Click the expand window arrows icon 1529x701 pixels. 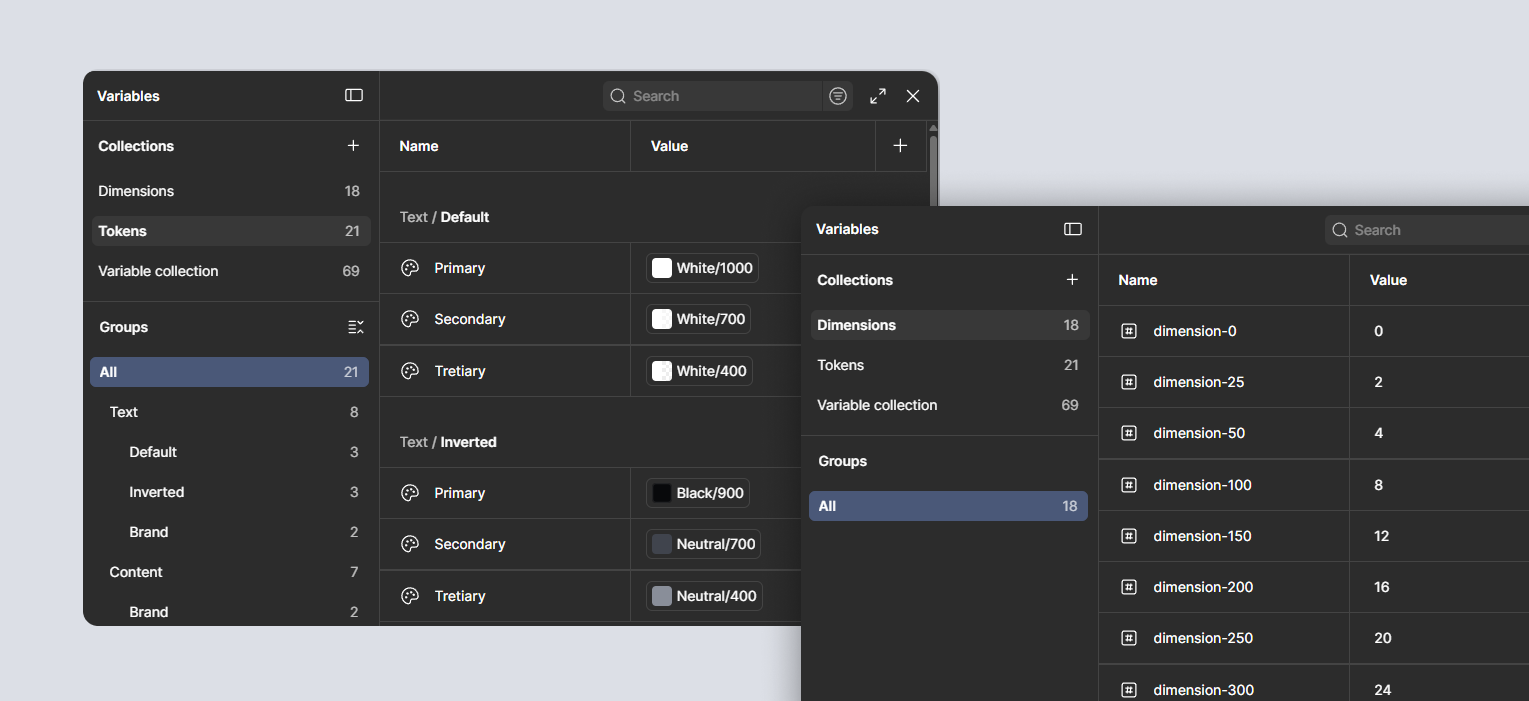(878, 96)
